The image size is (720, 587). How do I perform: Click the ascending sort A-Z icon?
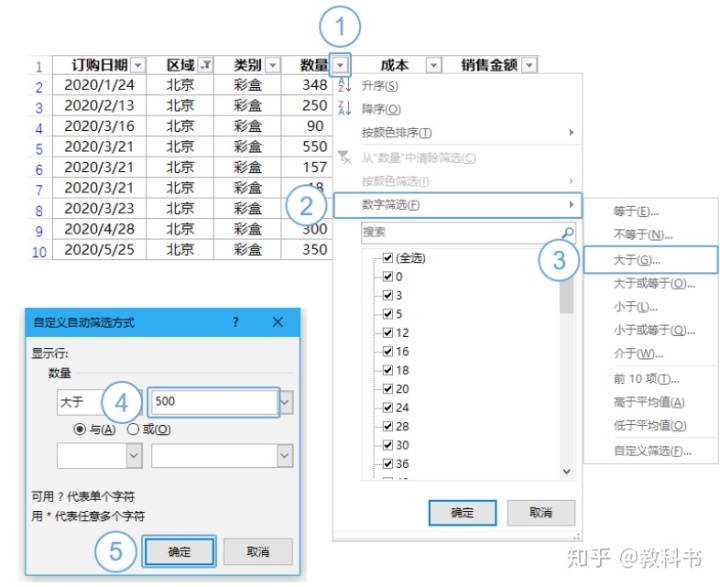point(345,85)
